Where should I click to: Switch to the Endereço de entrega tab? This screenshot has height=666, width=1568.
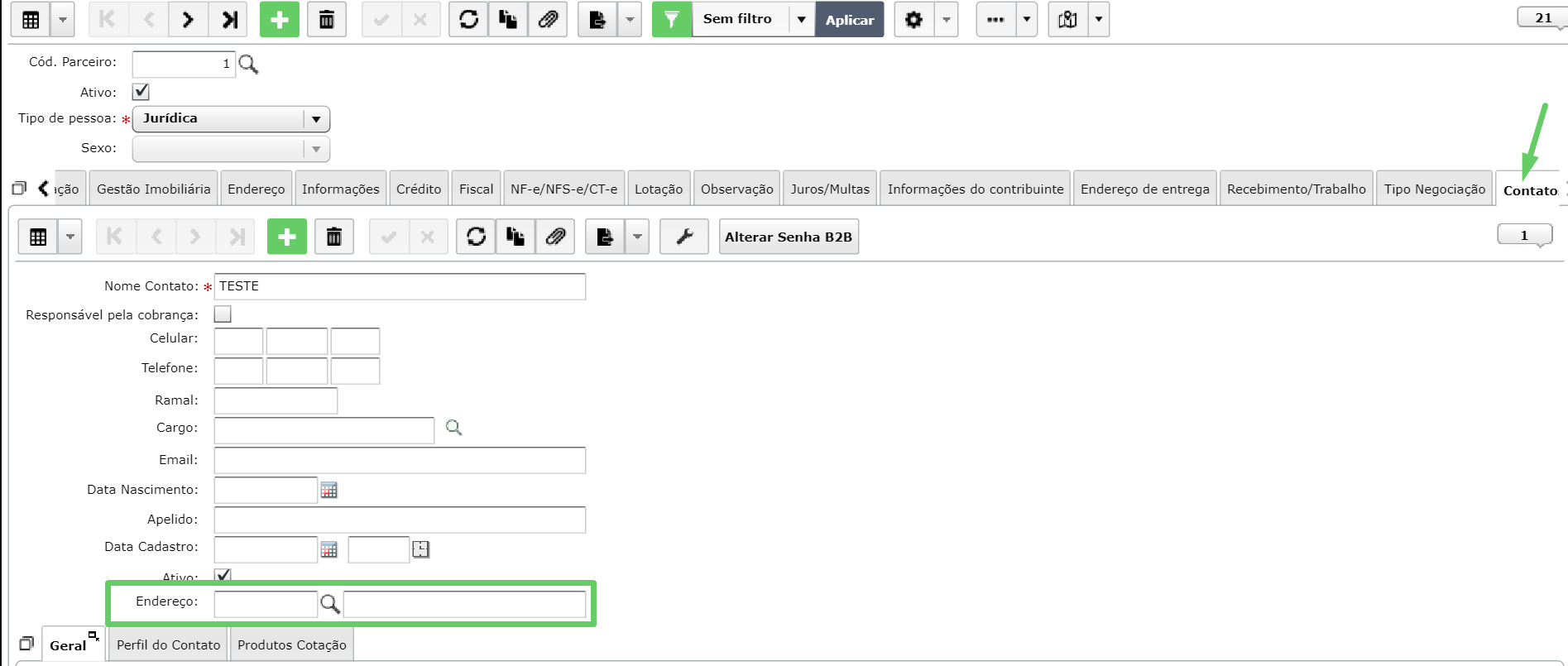(x=1144, y=189)
